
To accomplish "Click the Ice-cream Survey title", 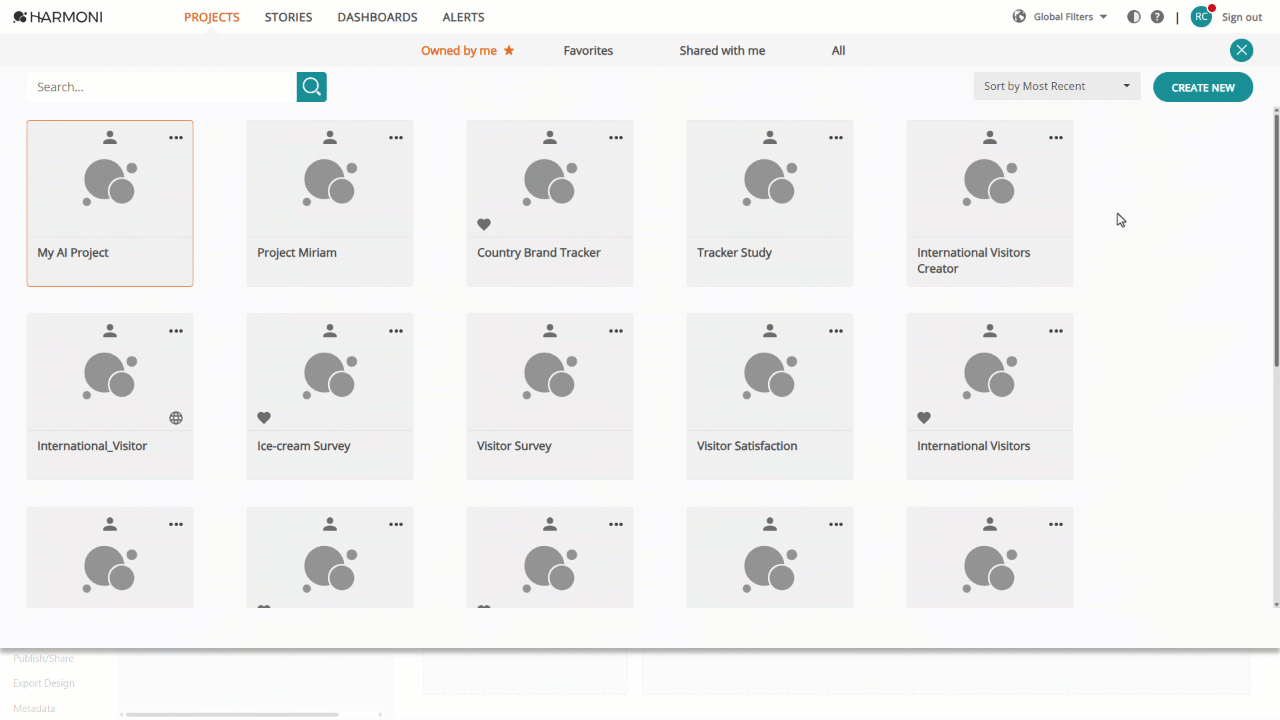I will tap(304, 446).
